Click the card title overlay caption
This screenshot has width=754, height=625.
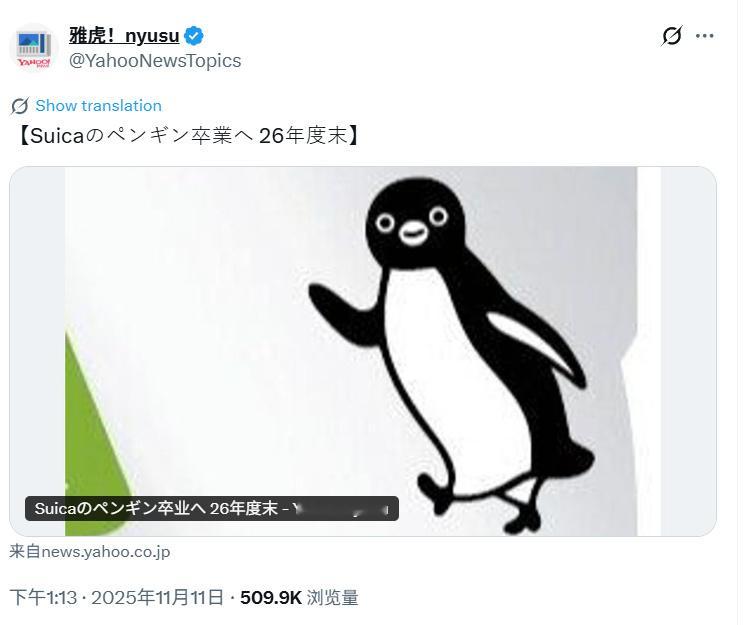pos(212,509)
